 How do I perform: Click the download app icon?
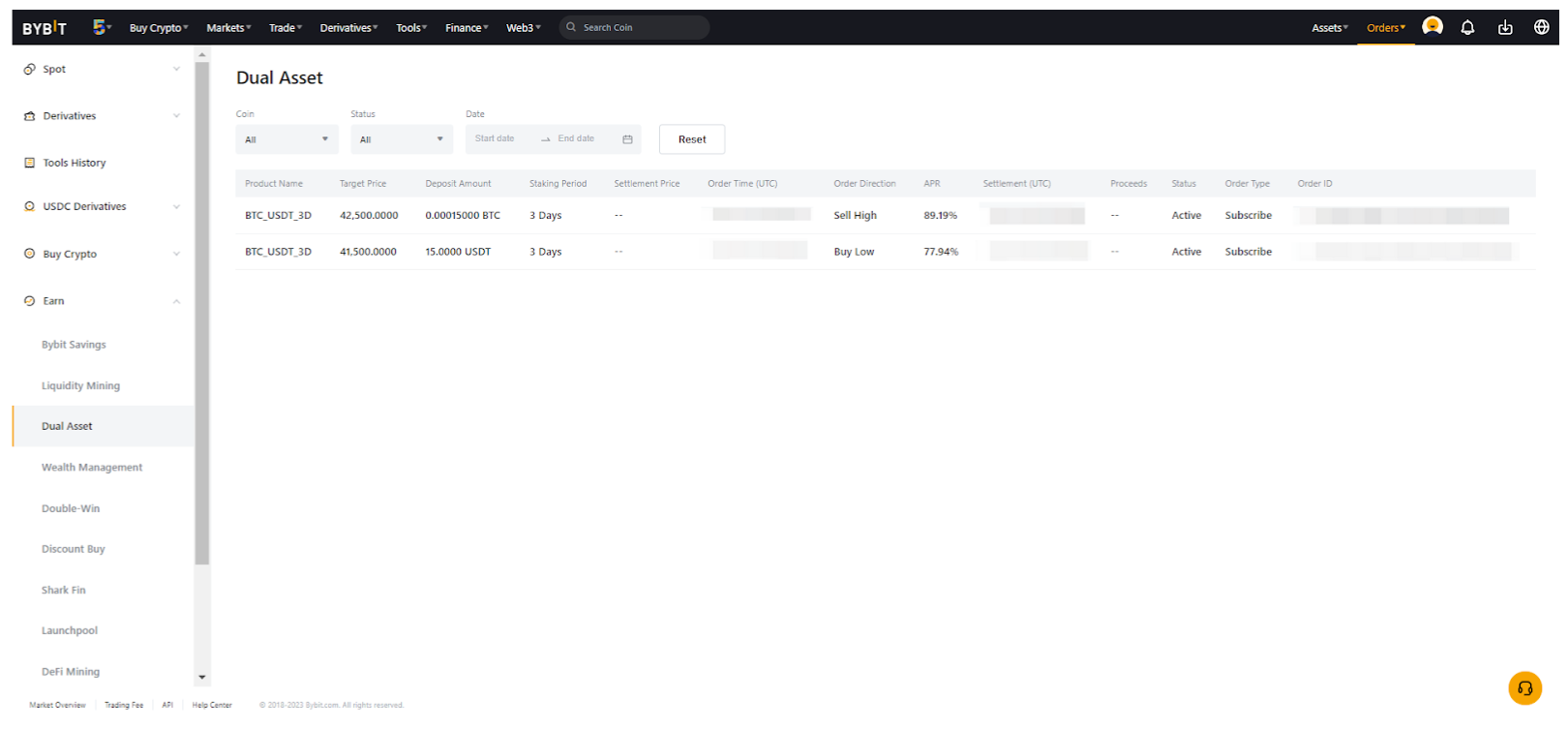click(x=1504, y=28)
